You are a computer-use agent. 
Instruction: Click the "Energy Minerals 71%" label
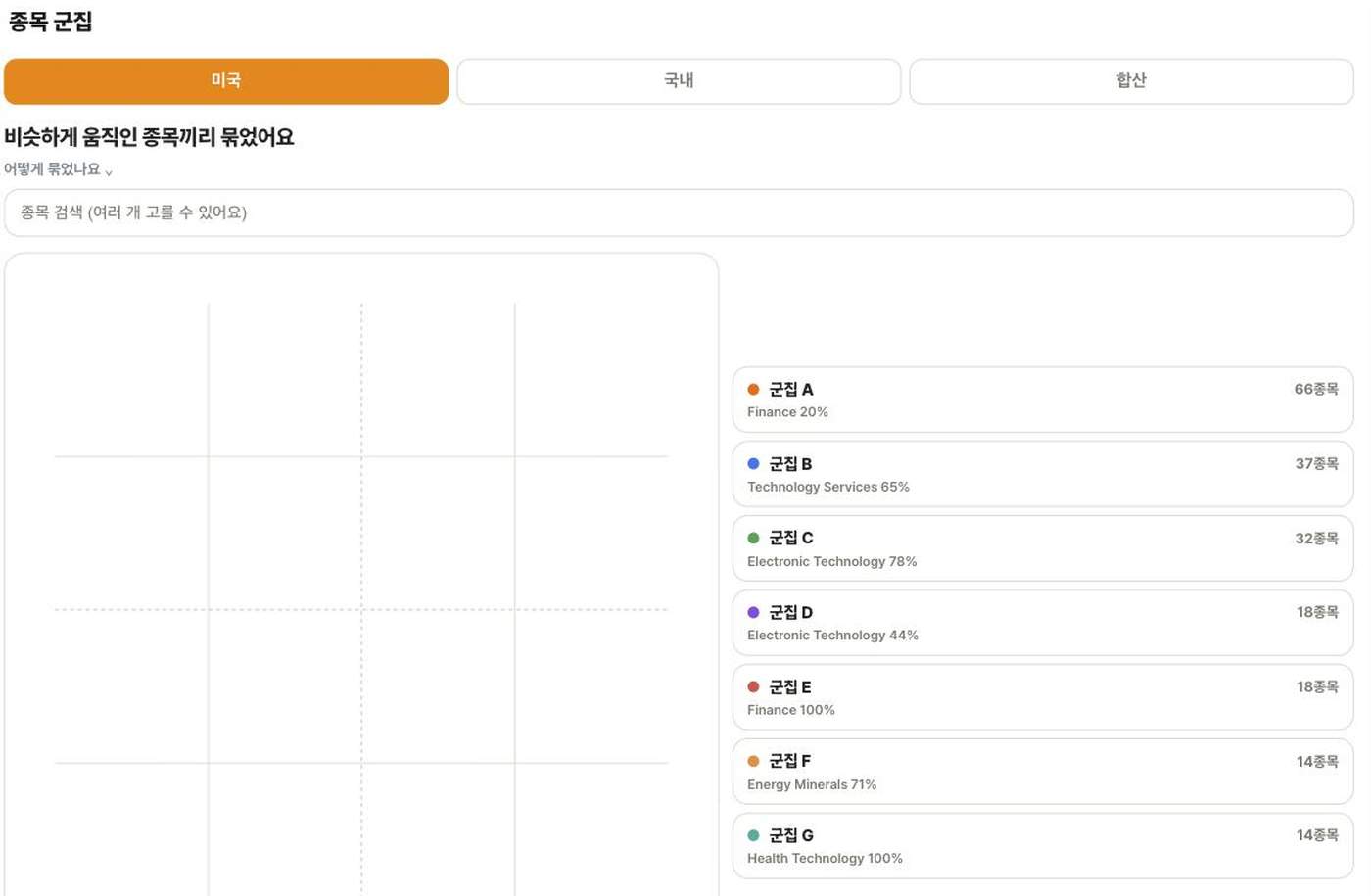[x=812, y=784]
